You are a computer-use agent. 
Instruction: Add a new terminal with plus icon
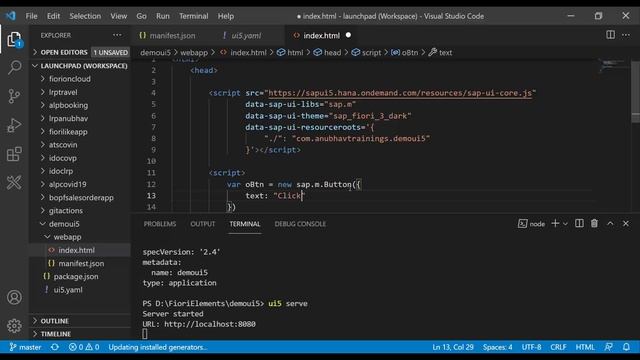555,223
